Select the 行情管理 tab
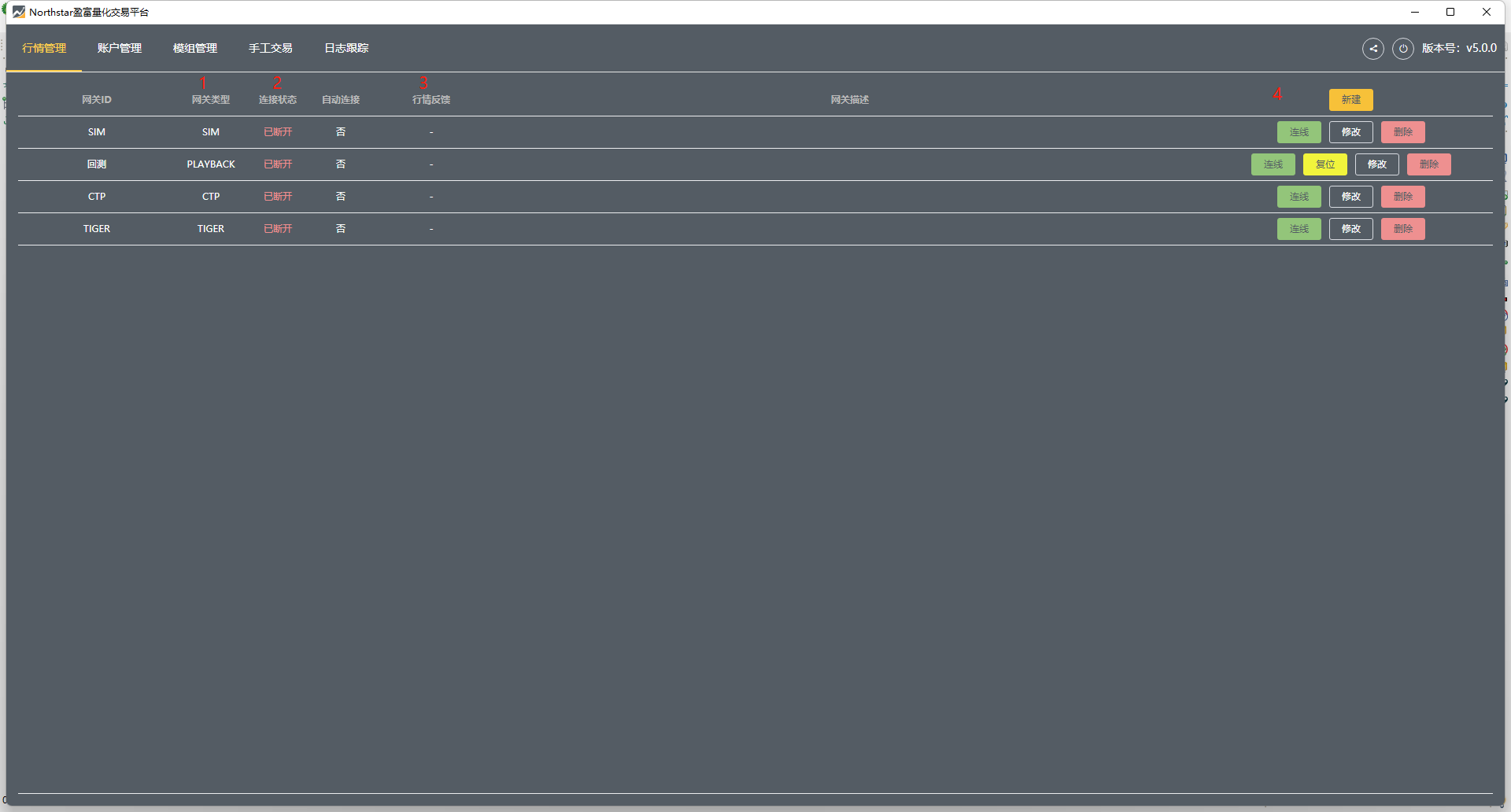This screenshot has width=1511, height=812. click(x=44, y=49)
